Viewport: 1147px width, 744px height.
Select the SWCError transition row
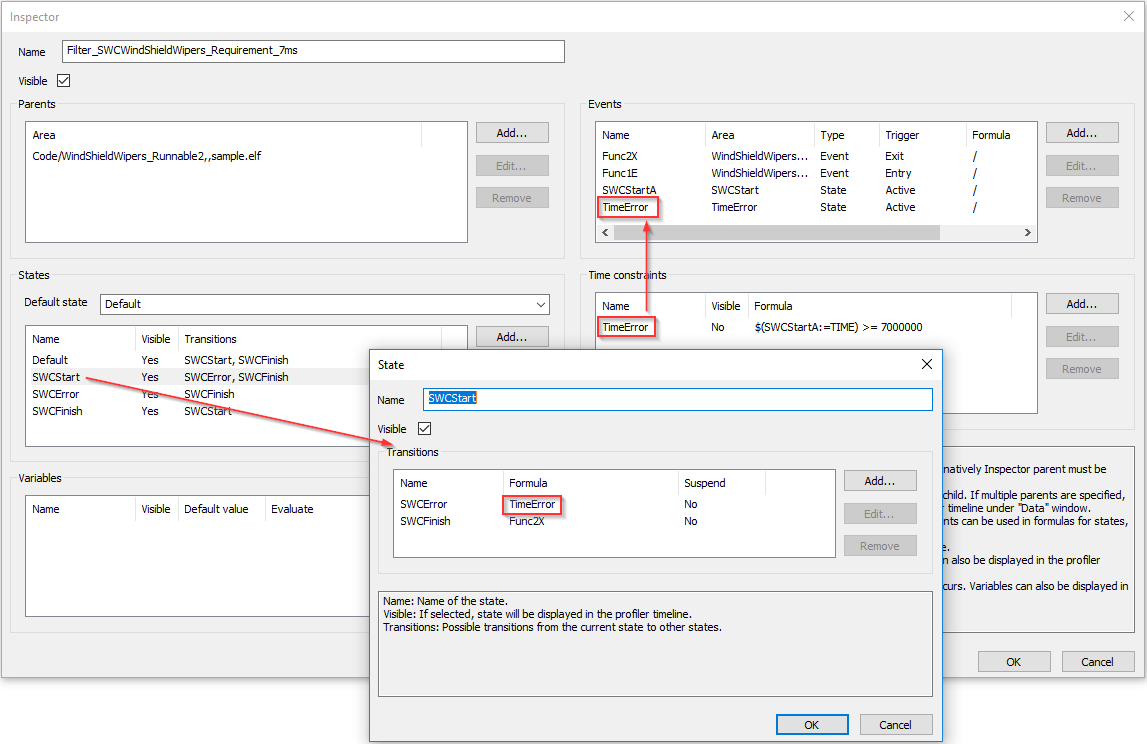pyautogui.click(x=424, y=504)
